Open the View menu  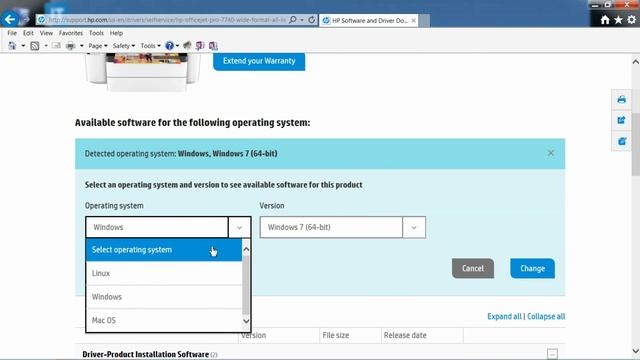46,33
